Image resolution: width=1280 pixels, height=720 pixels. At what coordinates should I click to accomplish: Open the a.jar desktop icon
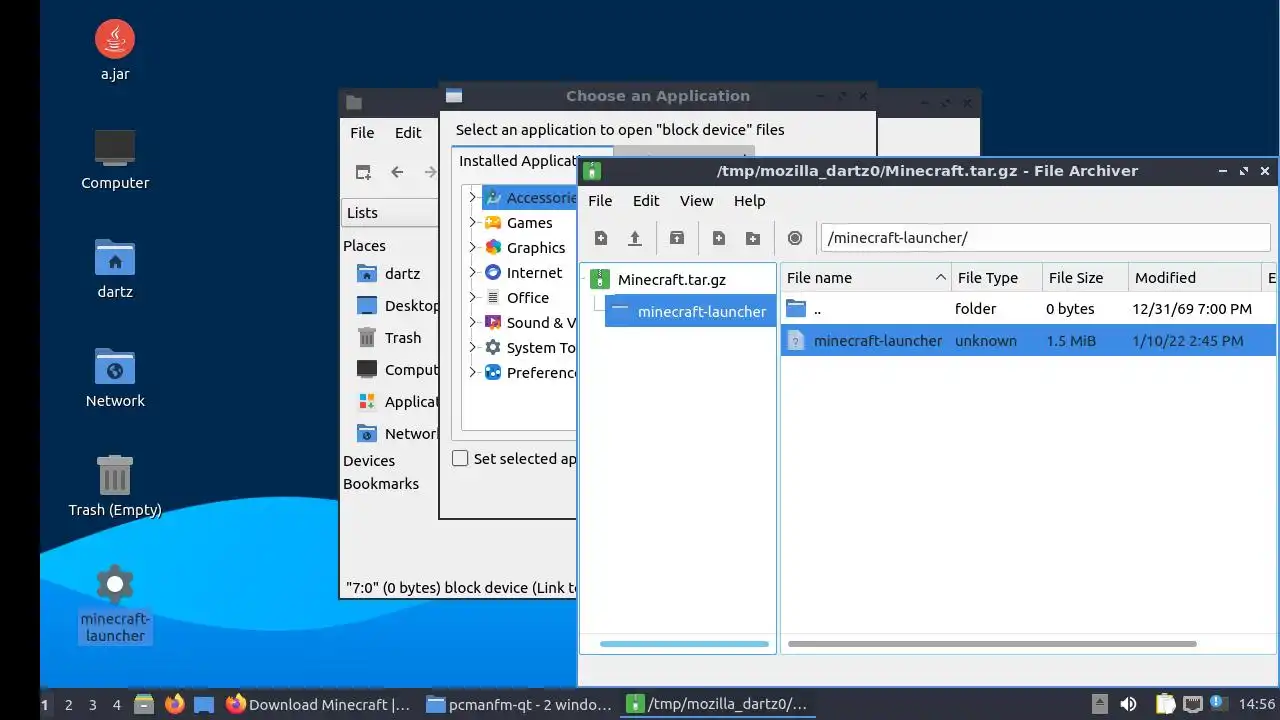115,50
